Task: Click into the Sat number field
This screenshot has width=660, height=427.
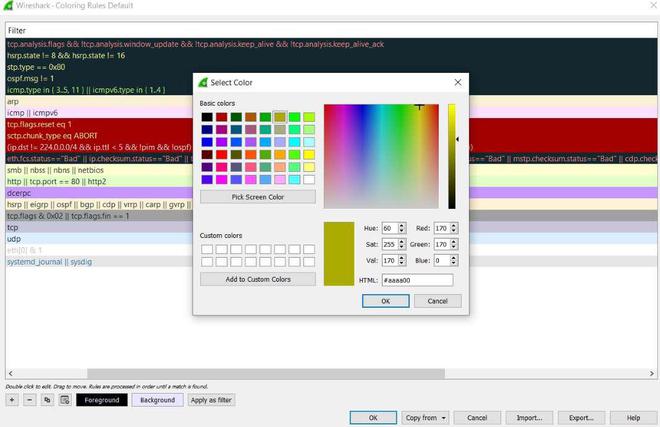Action: 390,244
